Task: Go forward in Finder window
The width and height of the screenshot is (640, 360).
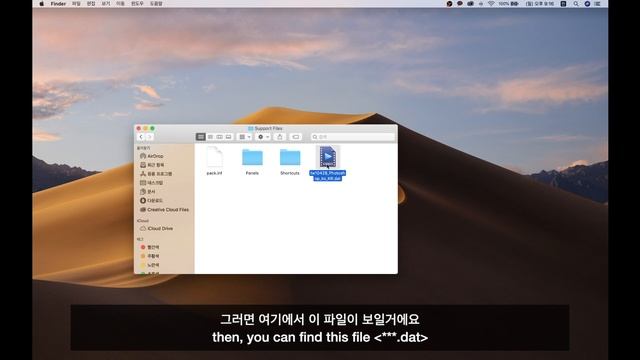Action: click(150, 137)
